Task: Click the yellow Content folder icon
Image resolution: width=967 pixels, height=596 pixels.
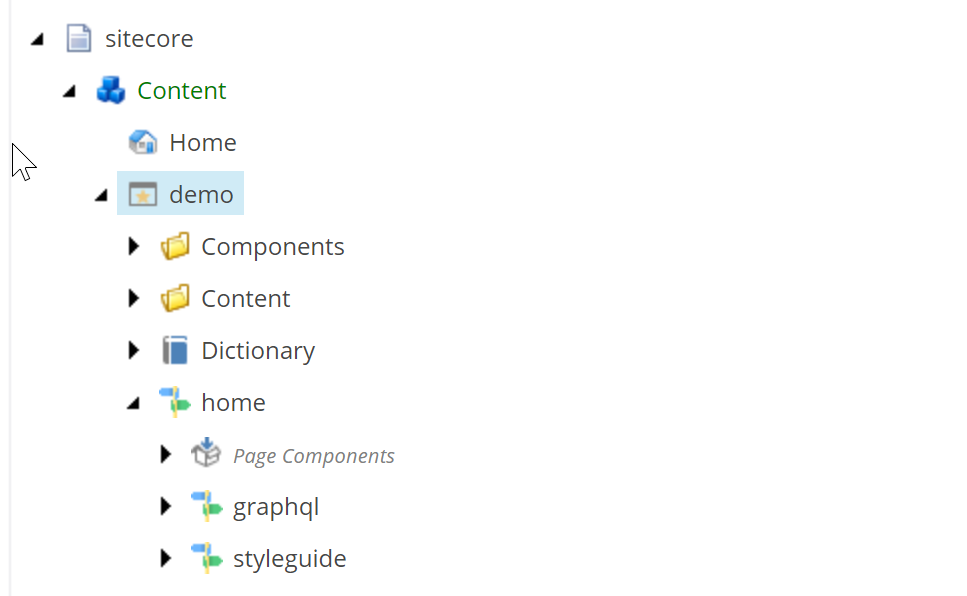Action: tap(175, 299)
